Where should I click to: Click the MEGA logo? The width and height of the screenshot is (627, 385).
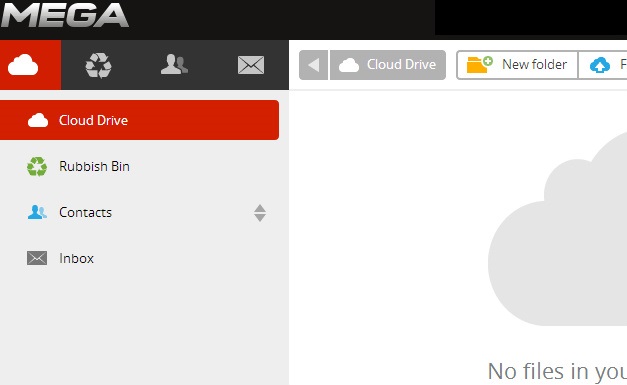pos(64,15)
